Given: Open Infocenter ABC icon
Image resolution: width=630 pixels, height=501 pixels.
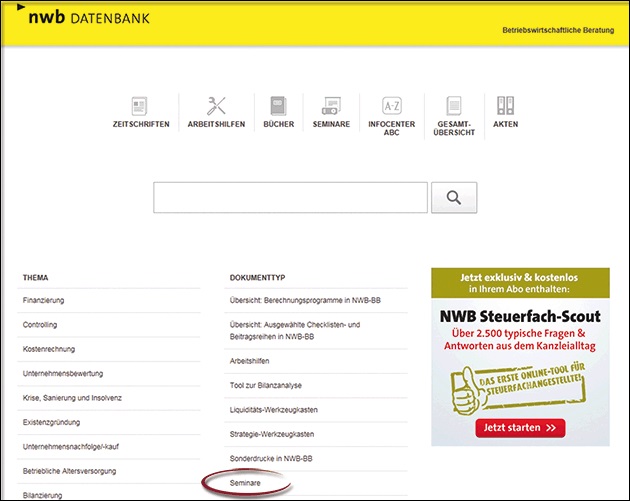Looking at the screenshot, I should pyautogui.click(x=391, y=106).
